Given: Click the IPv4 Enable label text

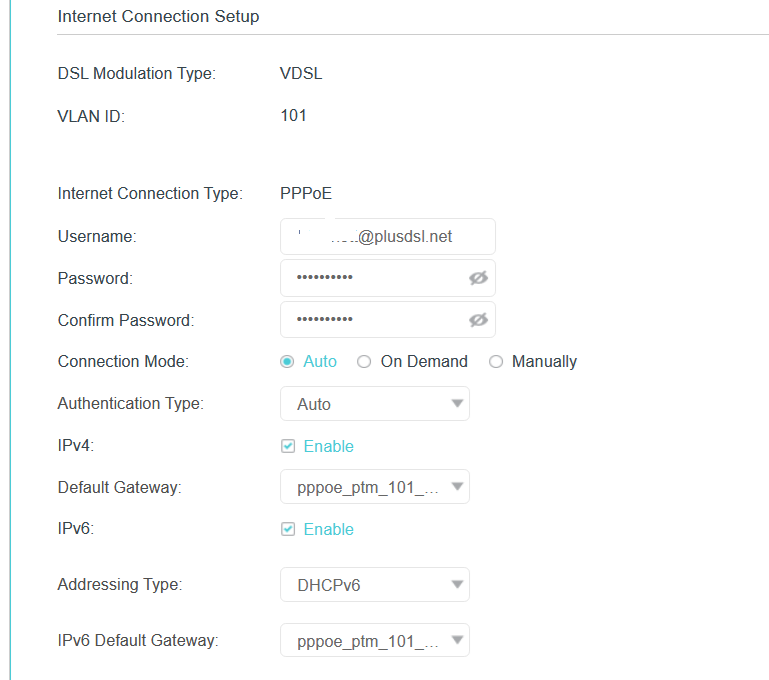Looking at the screenshot, I should click(x=328, y=446).
